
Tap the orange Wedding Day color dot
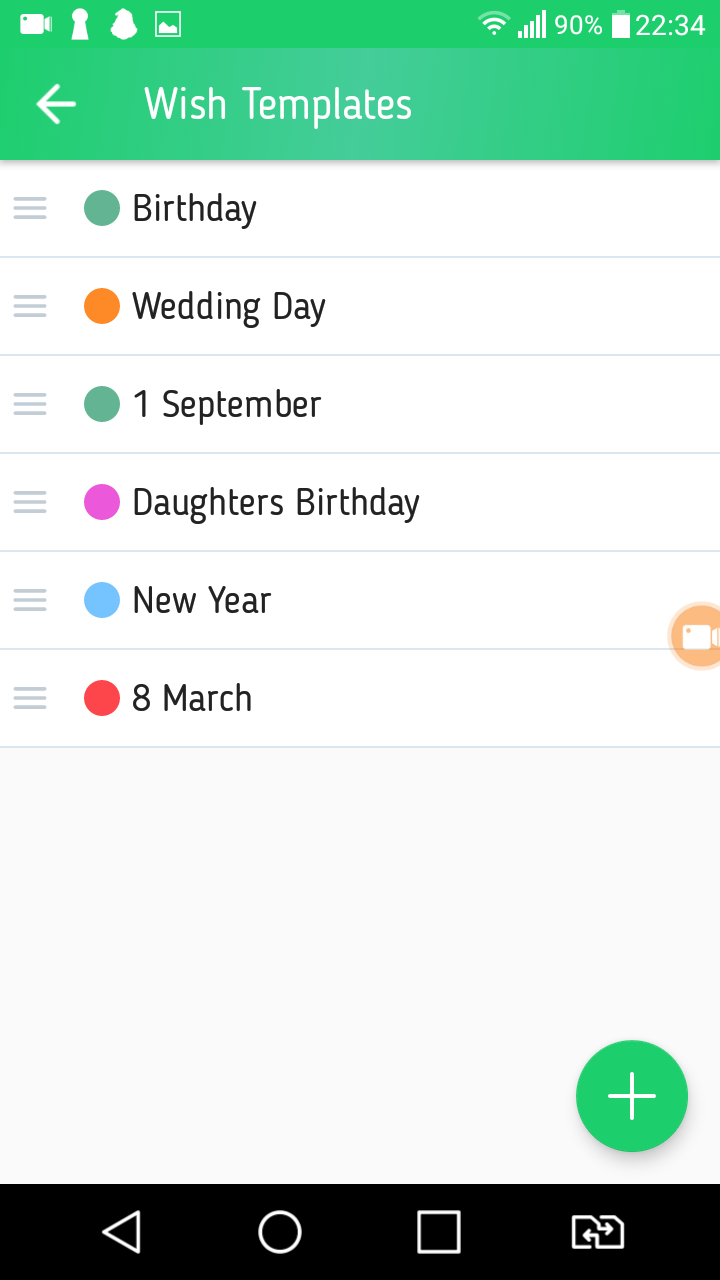[102, 306]
